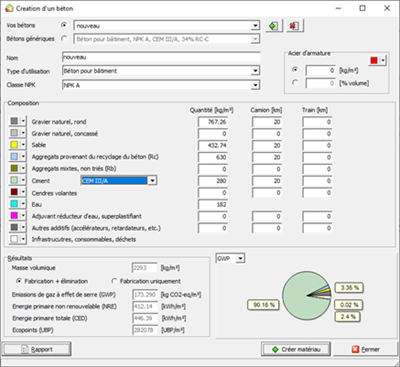This screenshot has height=367, width=400.
Task: Click the 'Créer matériau' button
Action: 296,349
